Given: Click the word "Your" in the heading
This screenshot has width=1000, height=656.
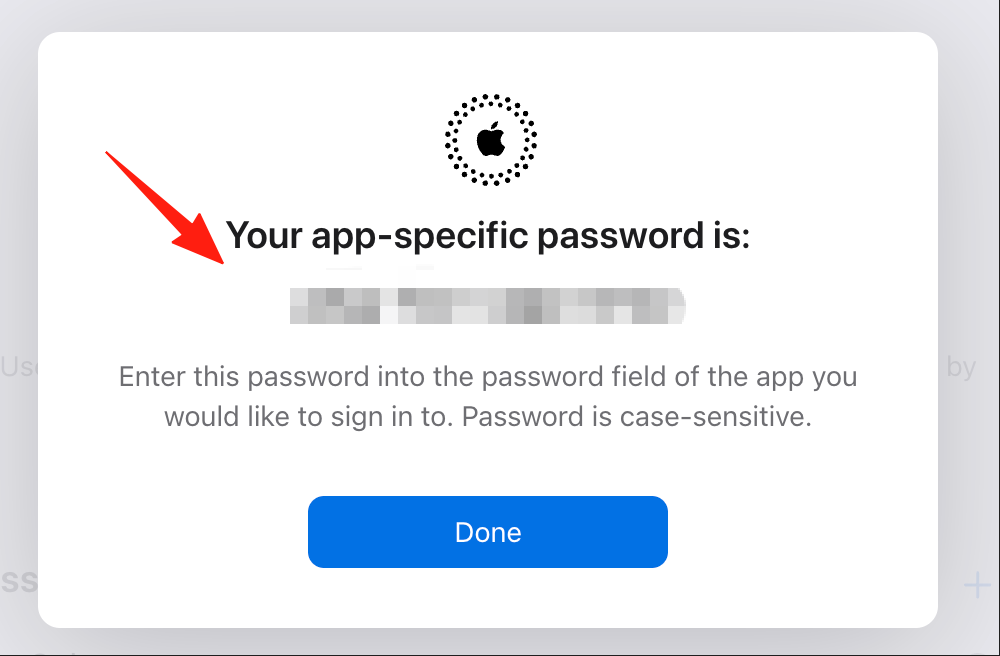Looking at the screenshot, I should tap(264, 235).
